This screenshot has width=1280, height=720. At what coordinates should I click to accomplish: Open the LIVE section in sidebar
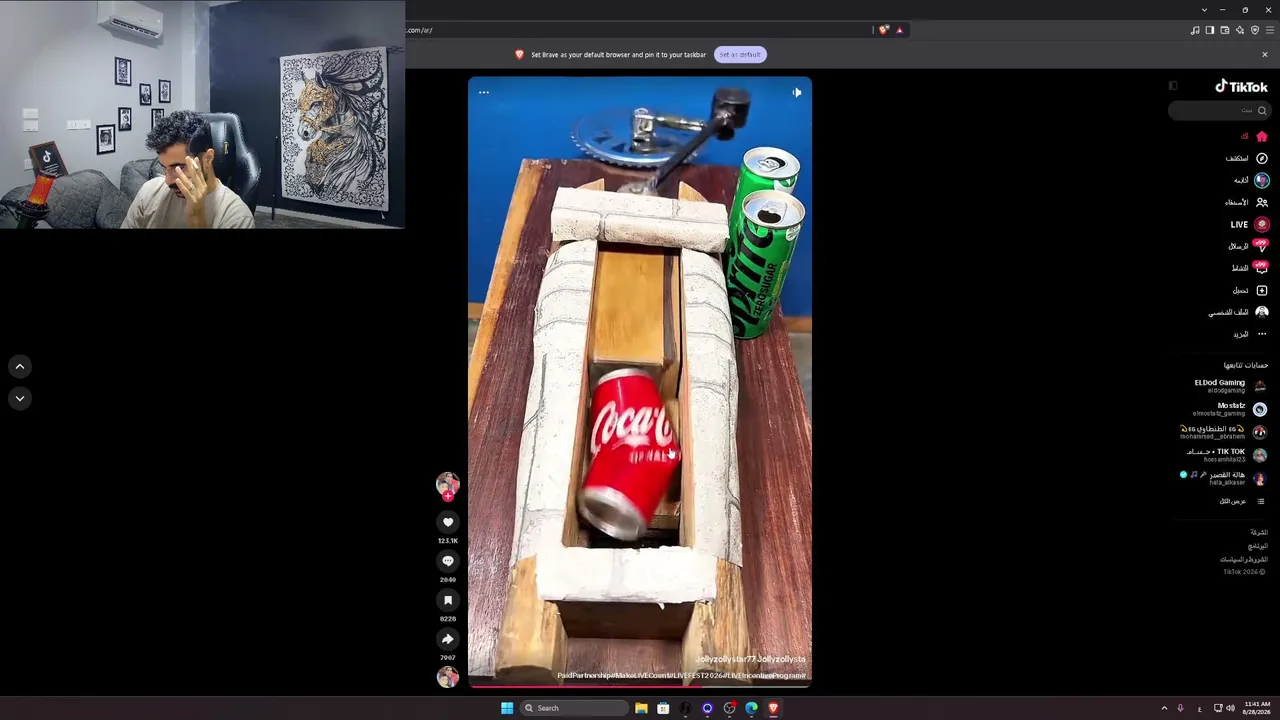(x=1249, y=224)
